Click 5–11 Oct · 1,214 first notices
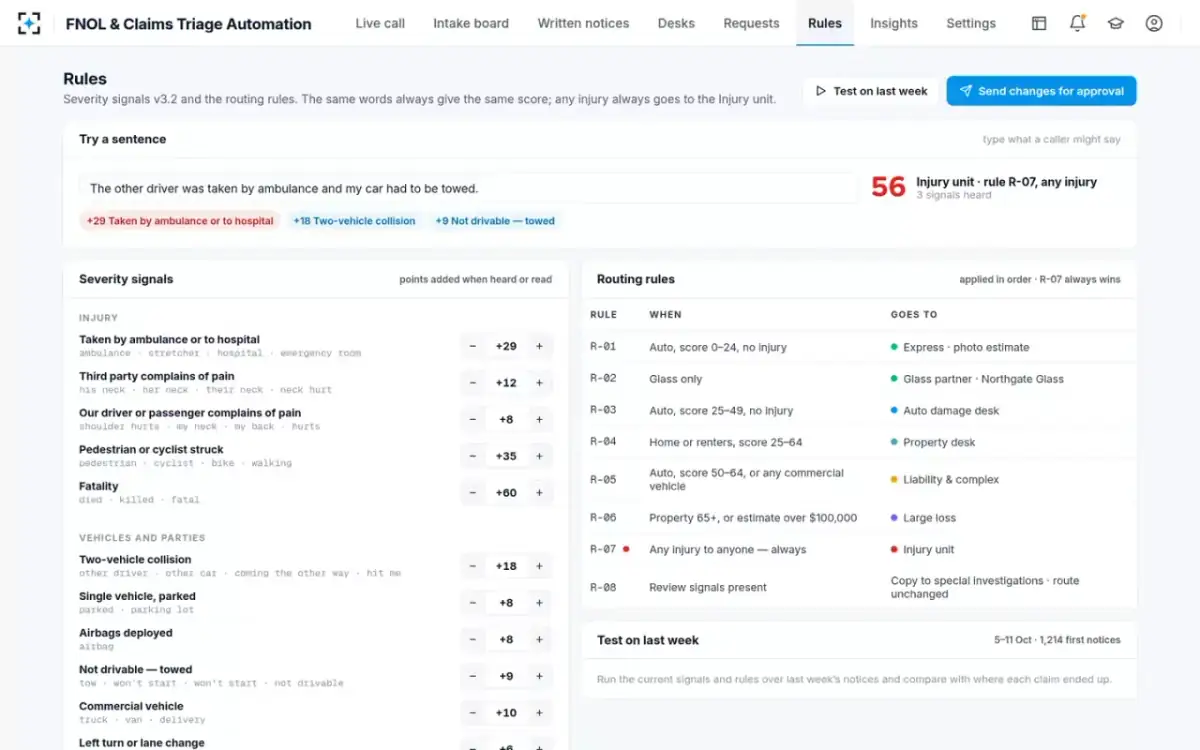 (1057, 640)
